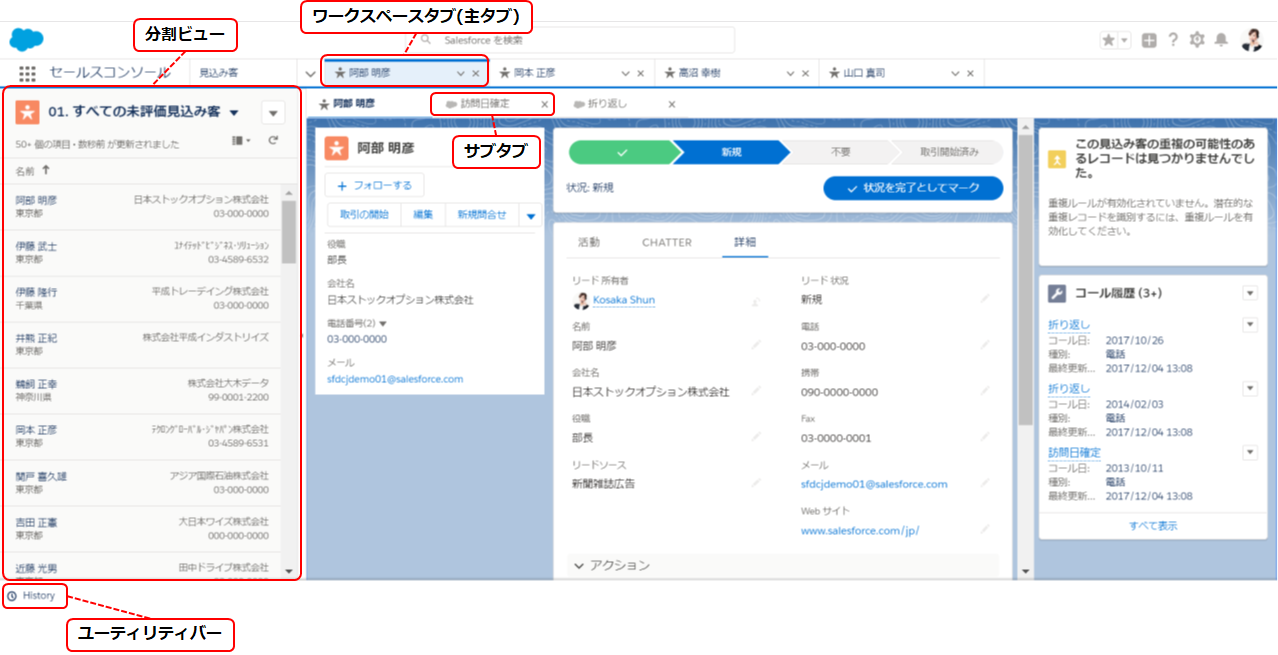Open global actions with the plus icon
The width and height of the screenshot is (1278, 655).
[1149, 38]
